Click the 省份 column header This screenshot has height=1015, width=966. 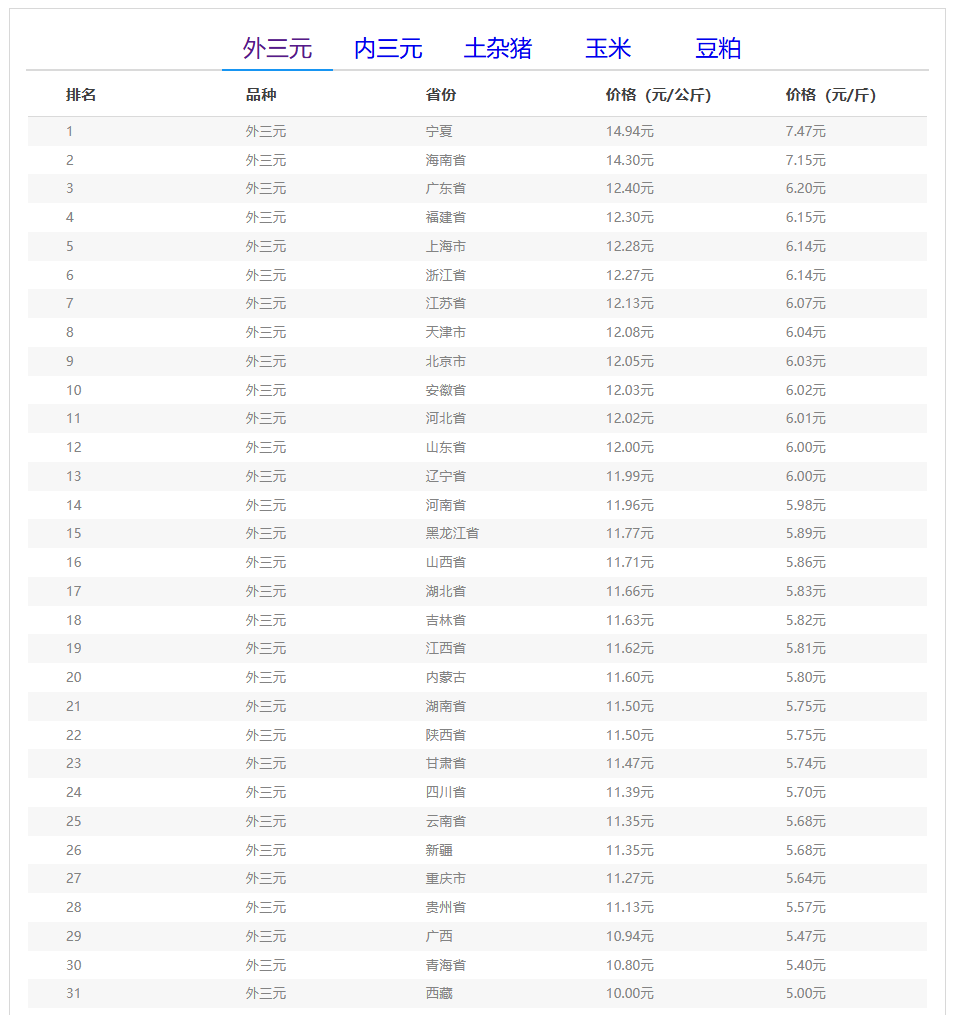point(441,95)
